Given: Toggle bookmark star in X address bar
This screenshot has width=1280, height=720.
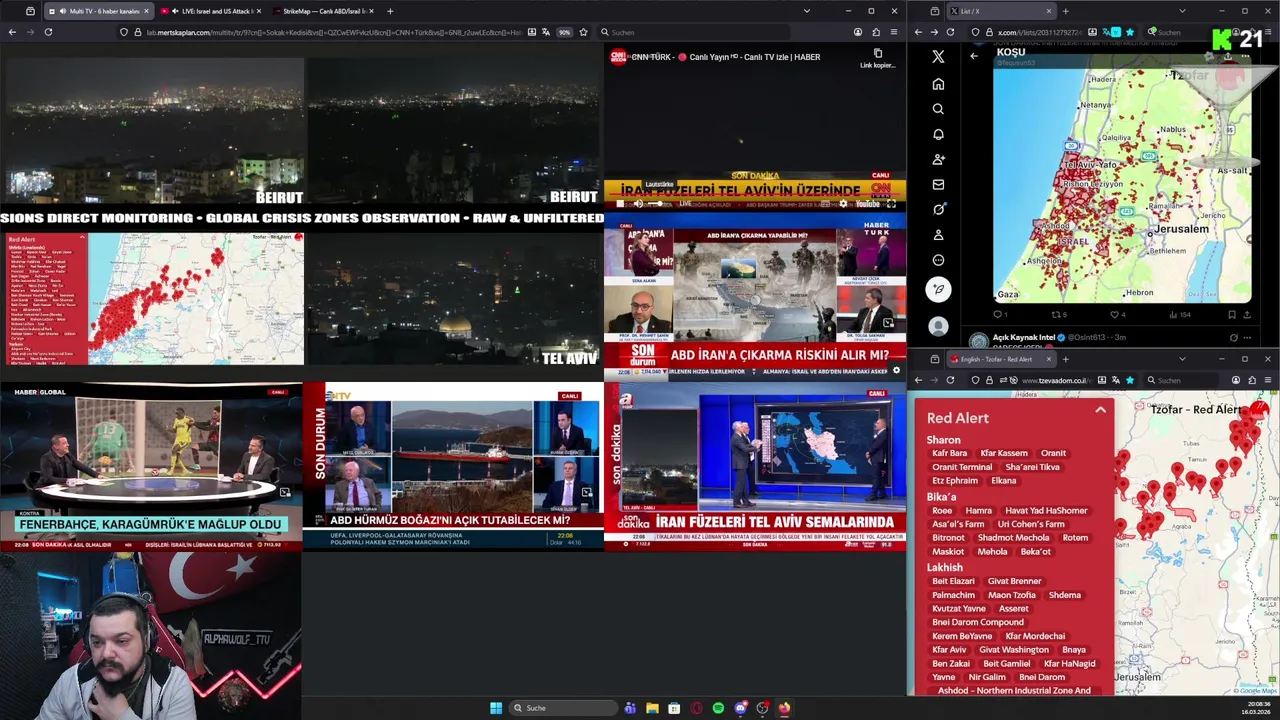Looking at the screenshot, I should 1129,32.
